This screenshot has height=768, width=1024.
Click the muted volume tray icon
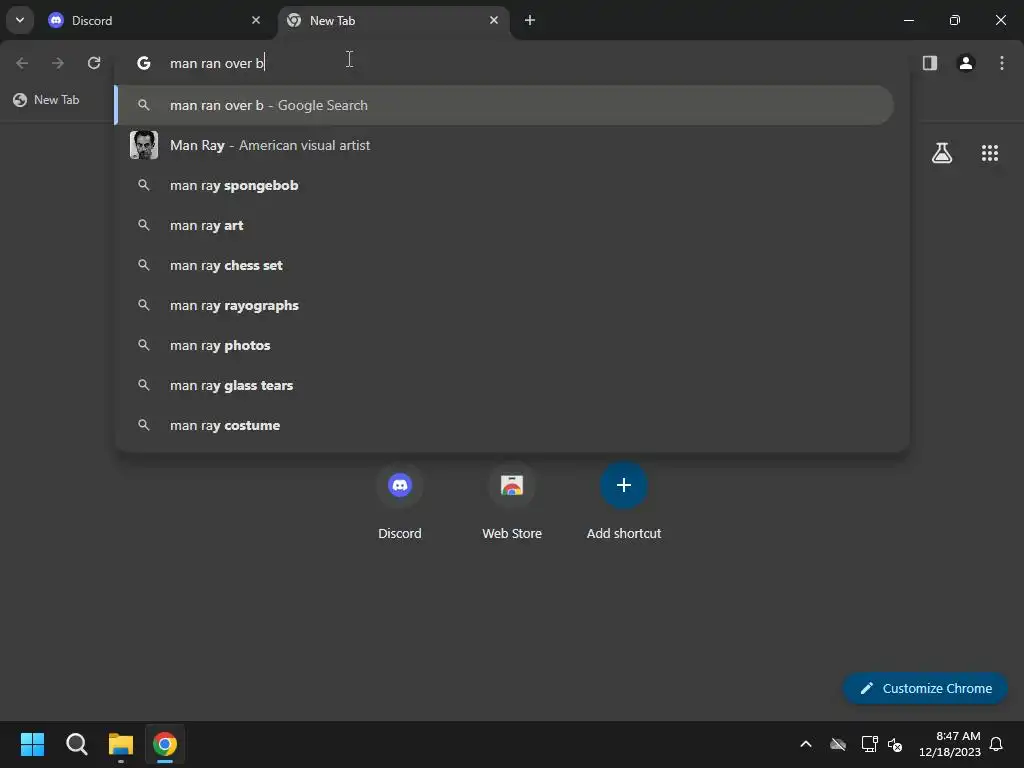click(895, 744)
